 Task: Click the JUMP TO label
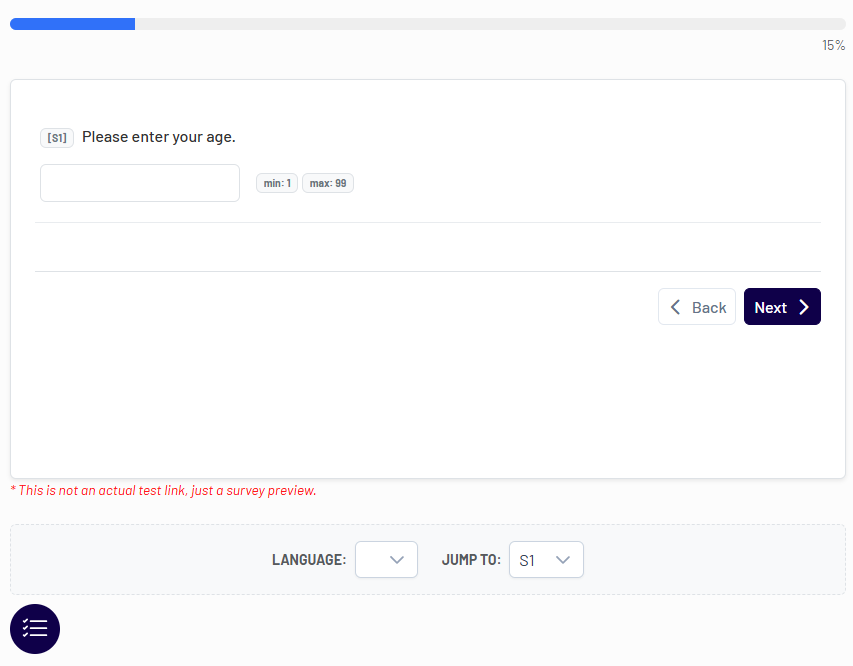coord(471,560)
